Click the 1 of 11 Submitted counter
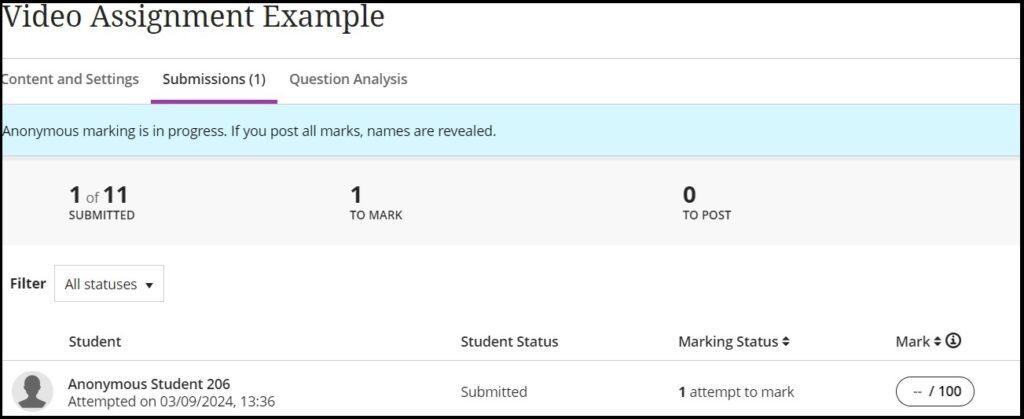Image resolution: width=1024 pixels, height=419 pixels. [x=101, y=203]
